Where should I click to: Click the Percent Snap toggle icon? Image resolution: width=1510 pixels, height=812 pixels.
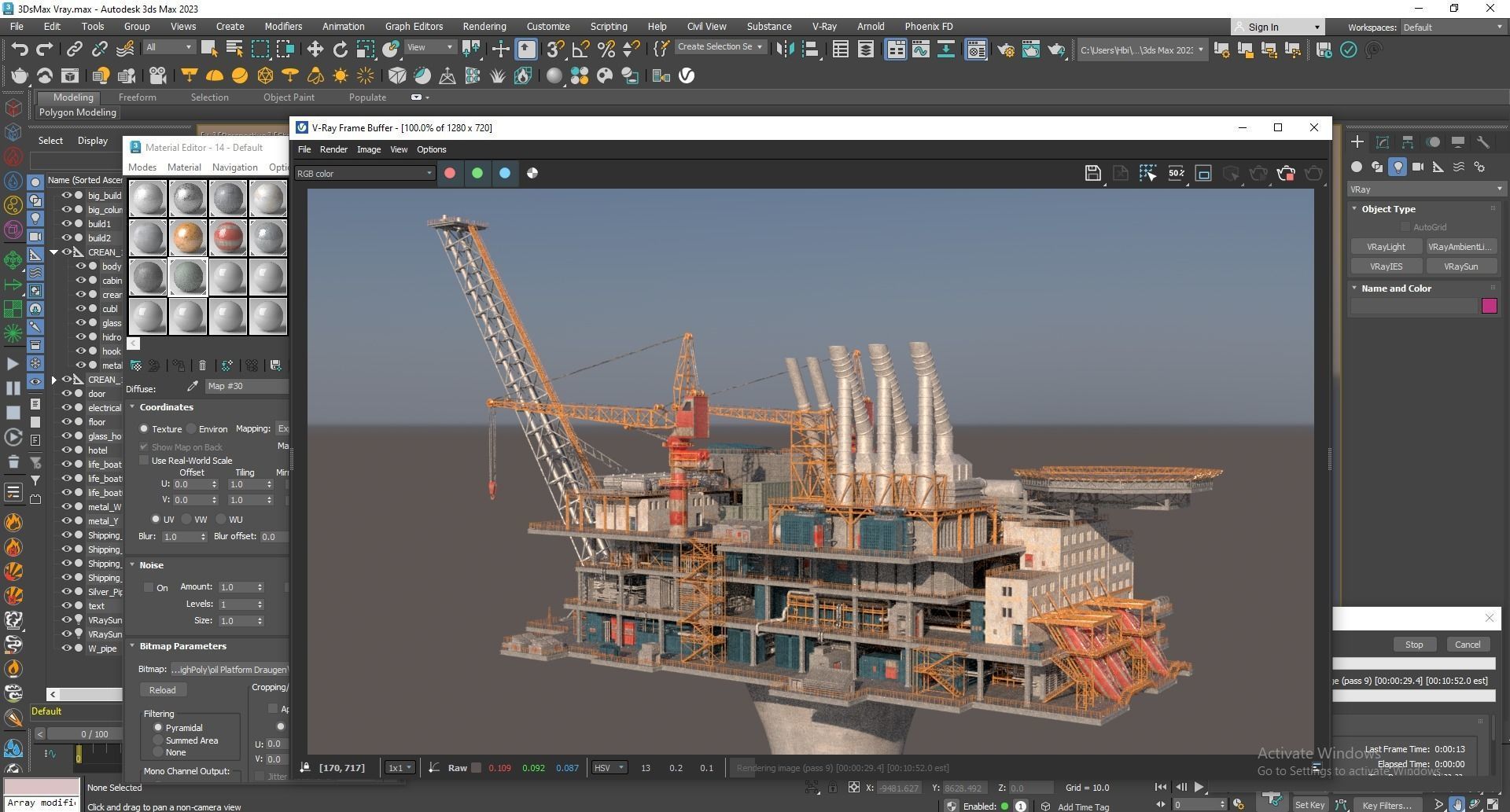pyautogui.click(x=606, y=50)
